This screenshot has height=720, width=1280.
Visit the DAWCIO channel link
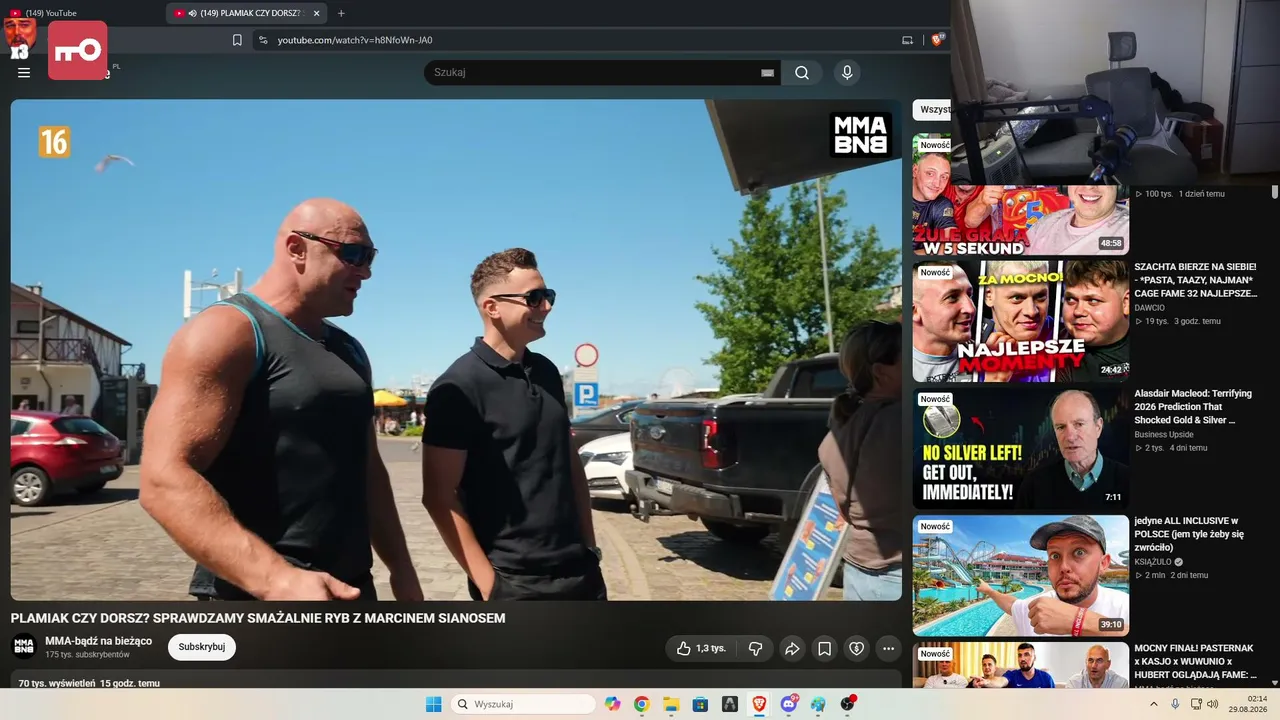coord(1150,308)
